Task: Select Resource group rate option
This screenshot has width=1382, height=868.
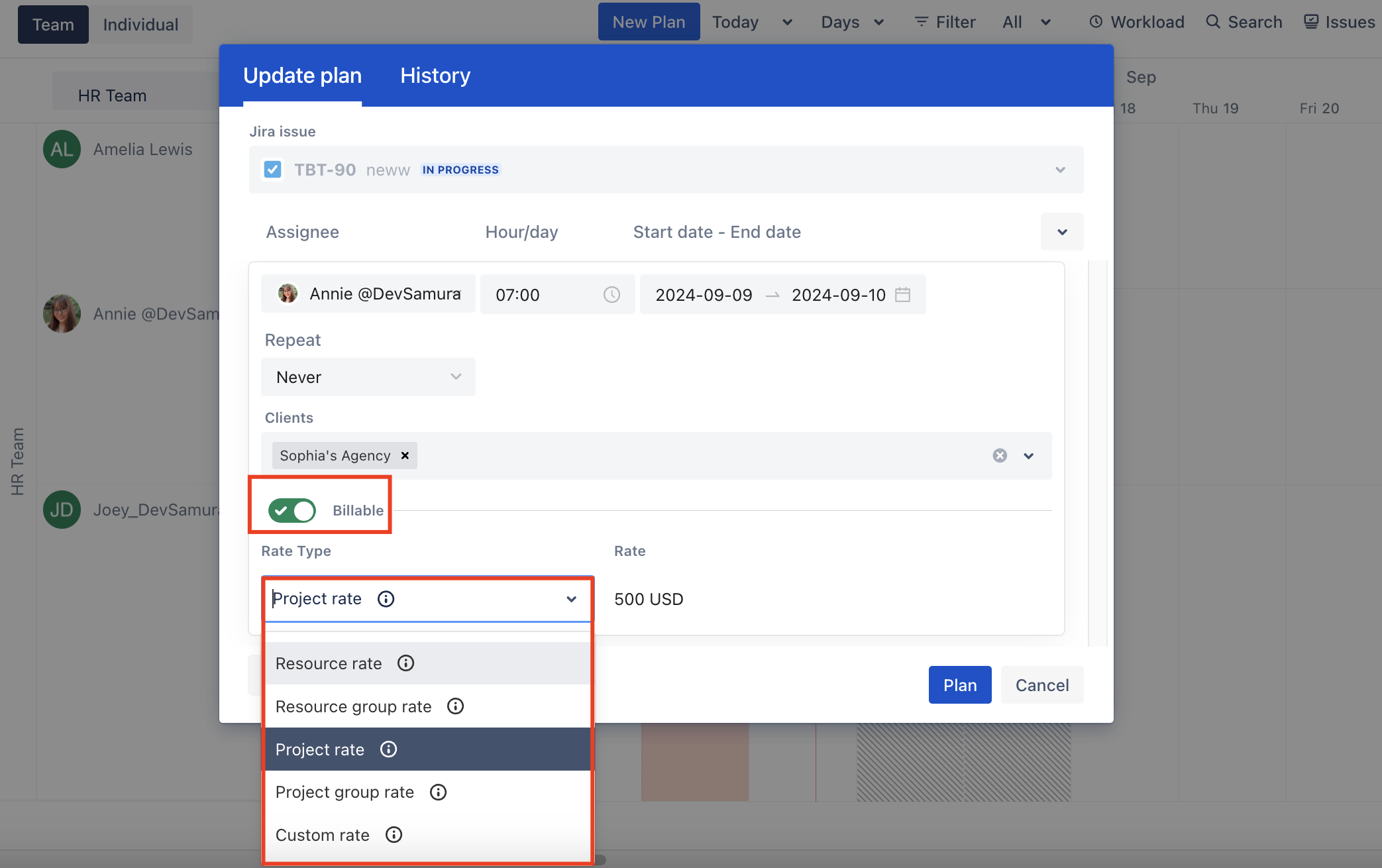Action: point(354,706)
